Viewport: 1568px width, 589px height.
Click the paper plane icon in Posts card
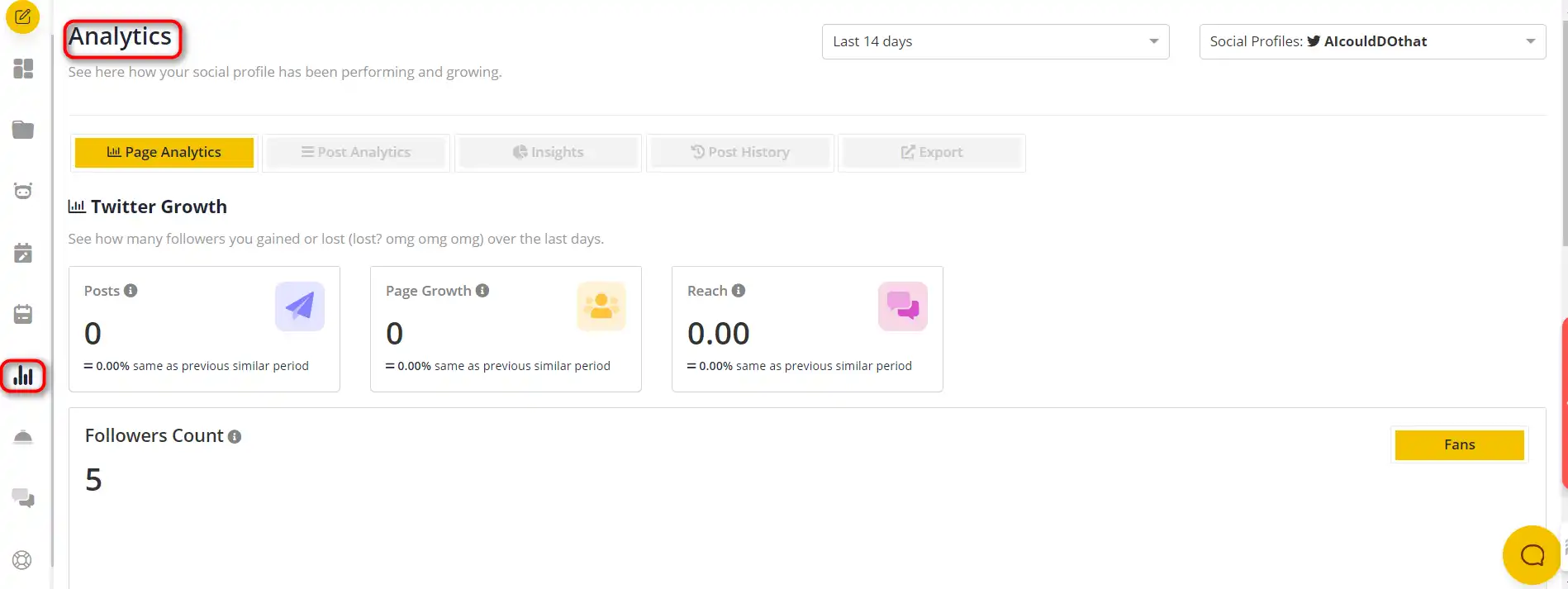click(300, 306)
